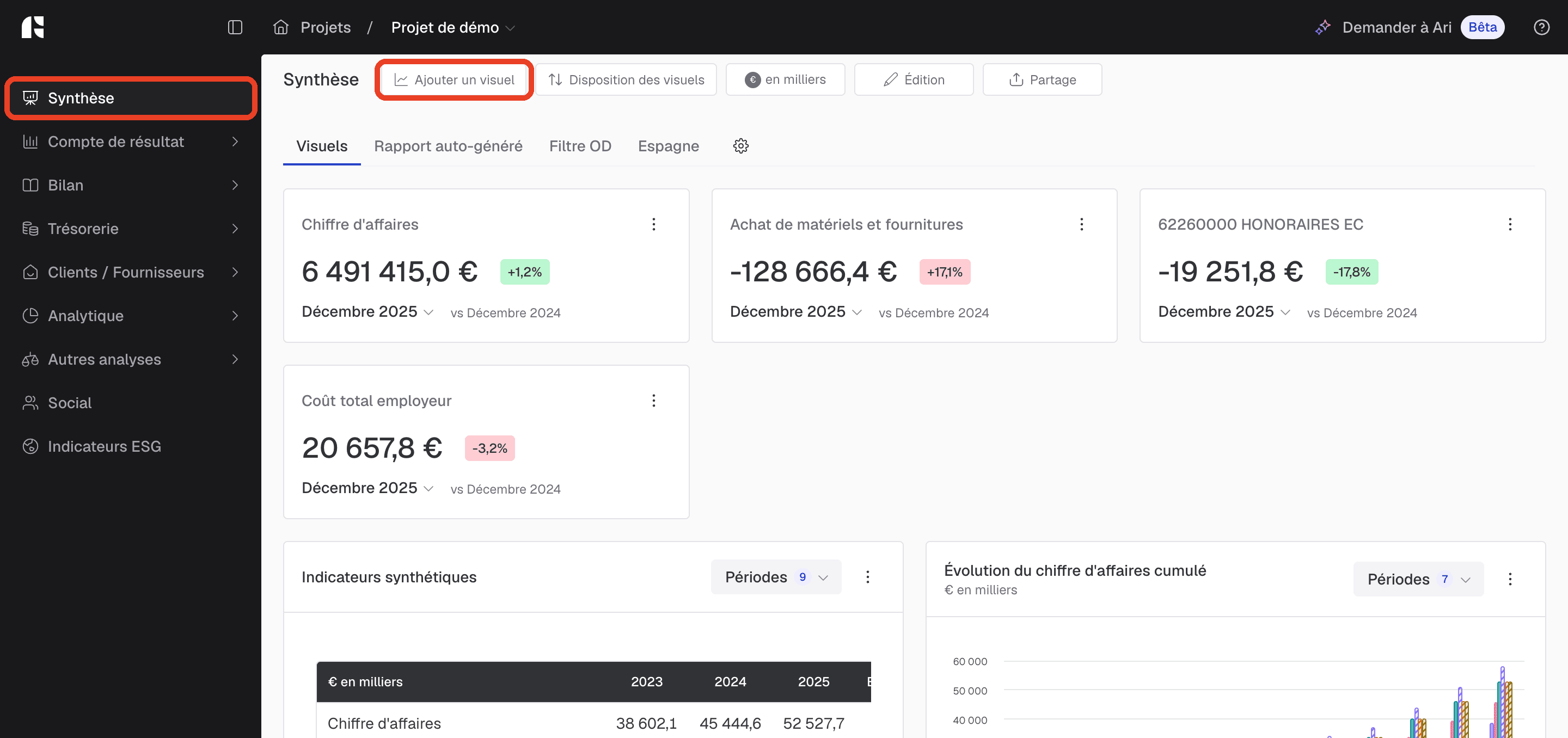Click the Clients / Fournisseurs icon

tap(30, 273)
